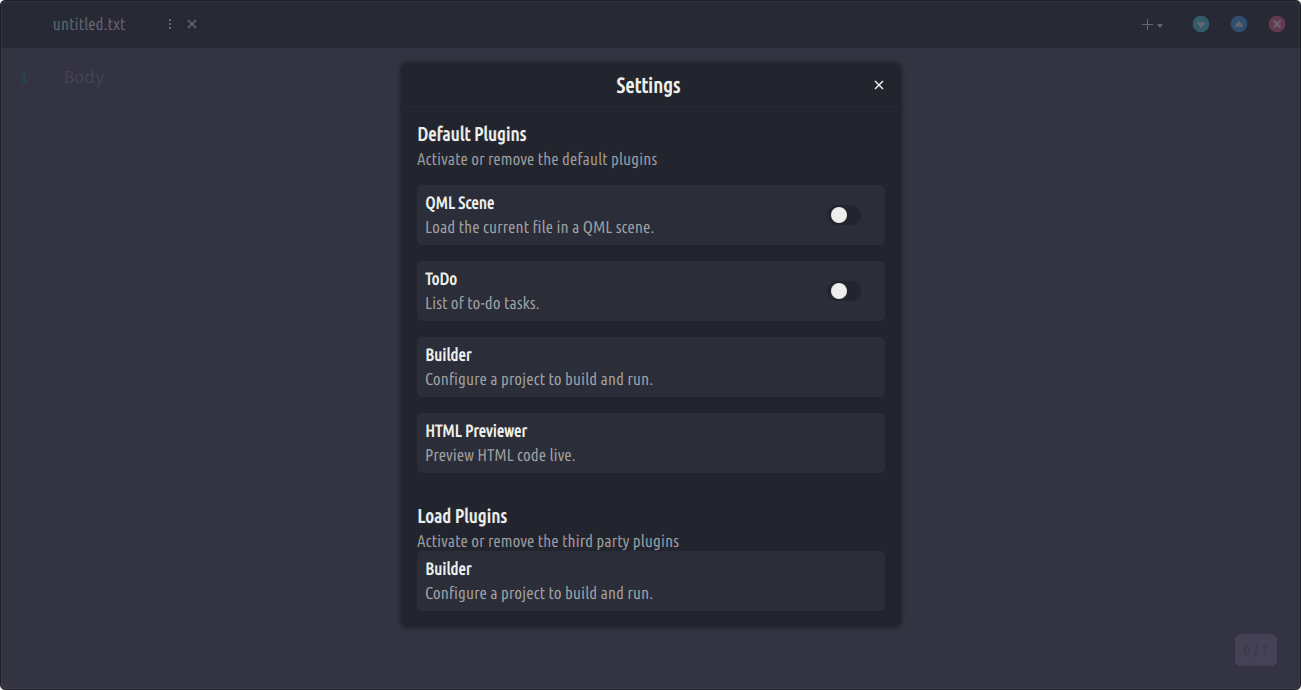Click the Settings dialog title
Image resolution: width=1301 pixels, height=690 pixels.
tap(648, 86)
